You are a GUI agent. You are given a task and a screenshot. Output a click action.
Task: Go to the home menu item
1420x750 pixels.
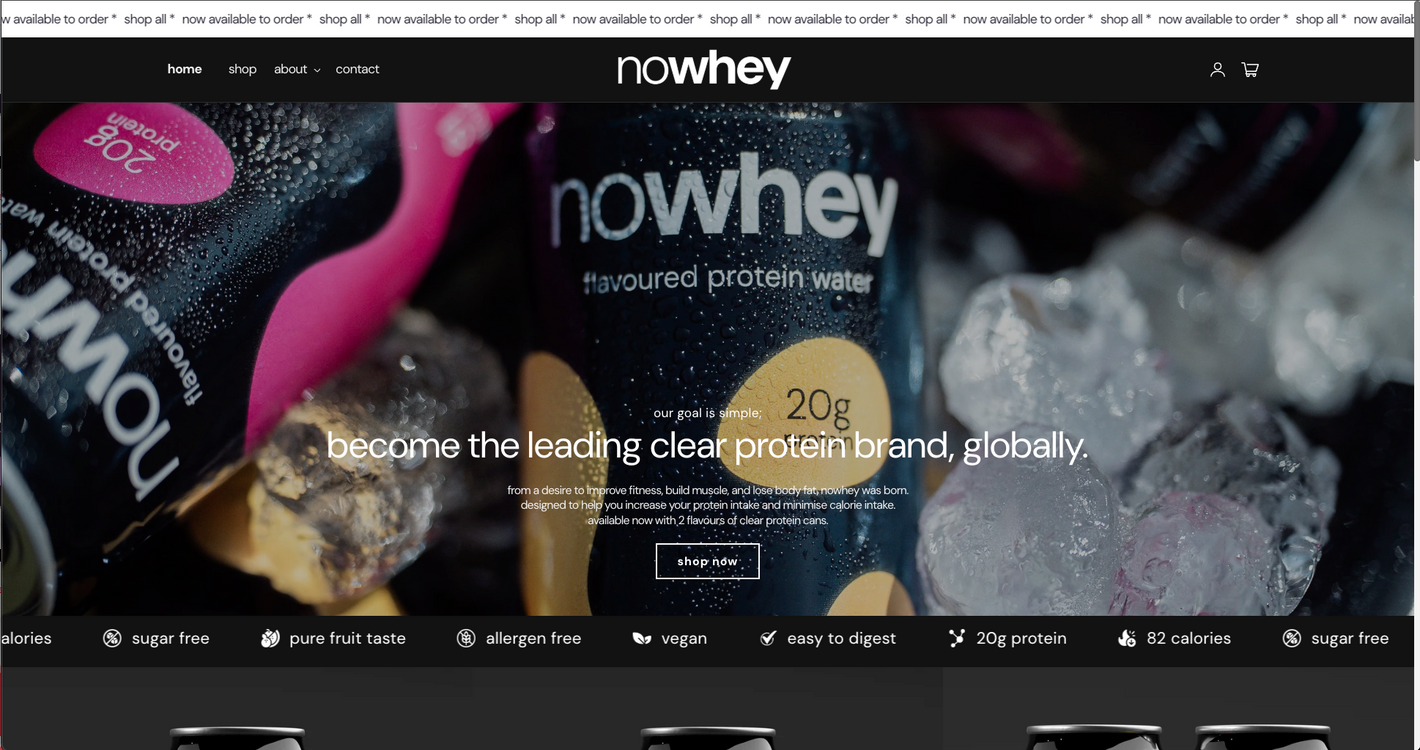click(185, 69)
